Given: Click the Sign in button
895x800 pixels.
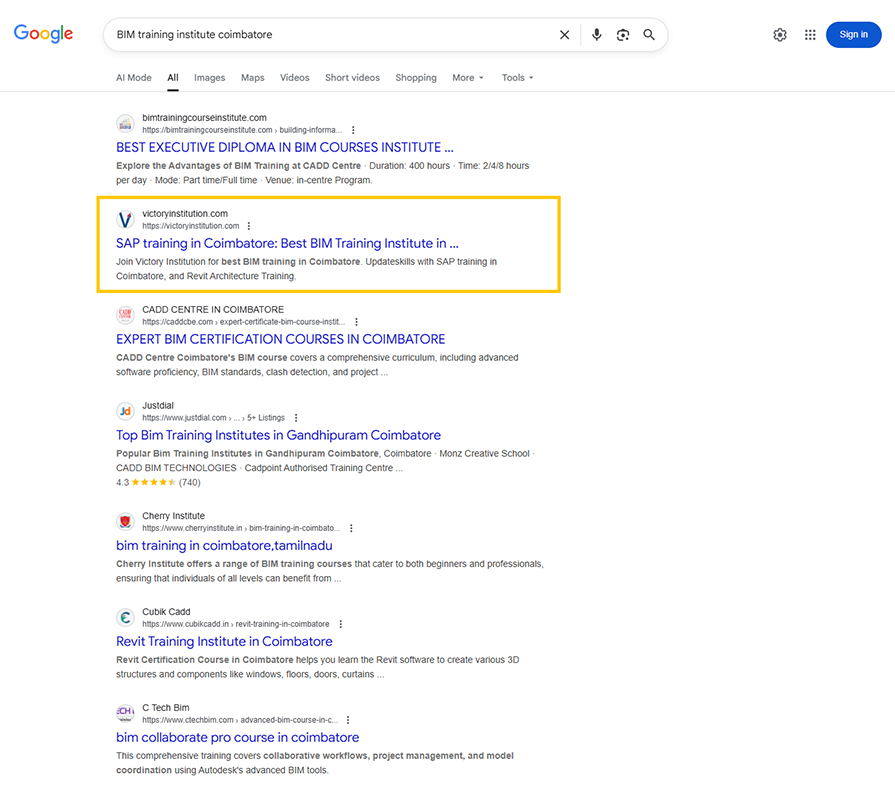Looking at the screenshot, I should click(x=853, y=35).
